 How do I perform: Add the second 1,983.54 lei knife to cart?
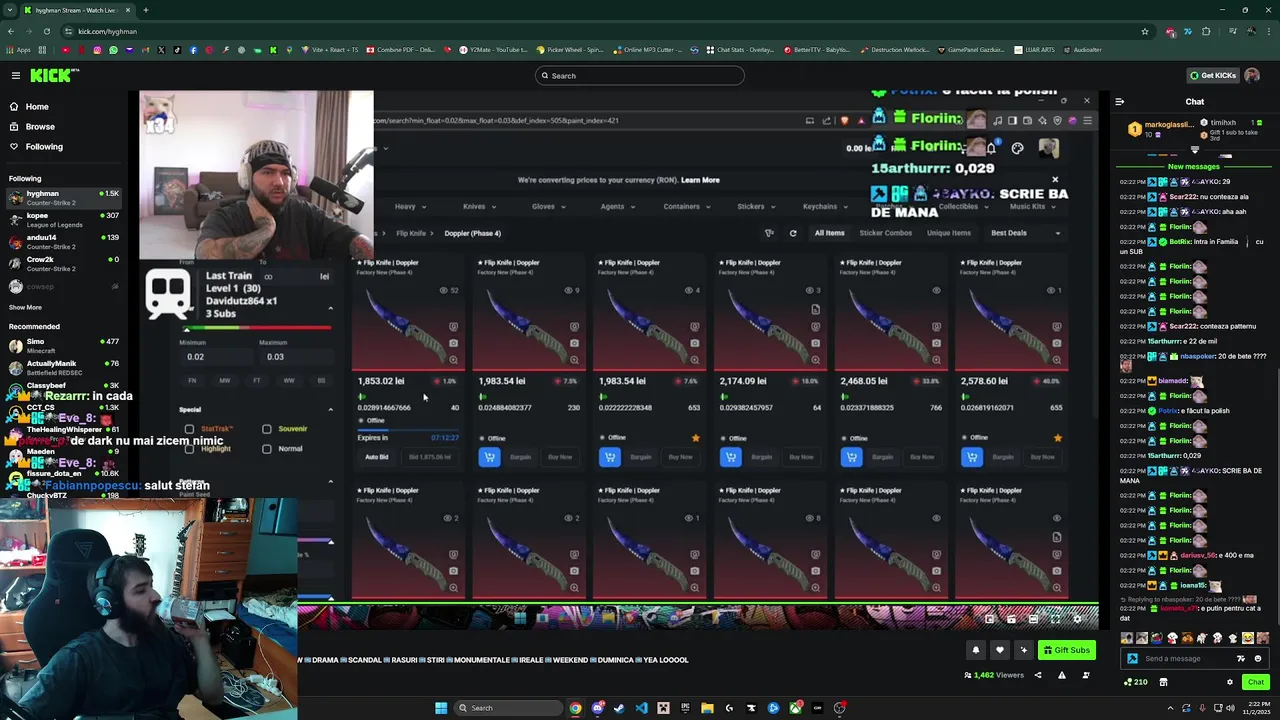click(489, 457)
